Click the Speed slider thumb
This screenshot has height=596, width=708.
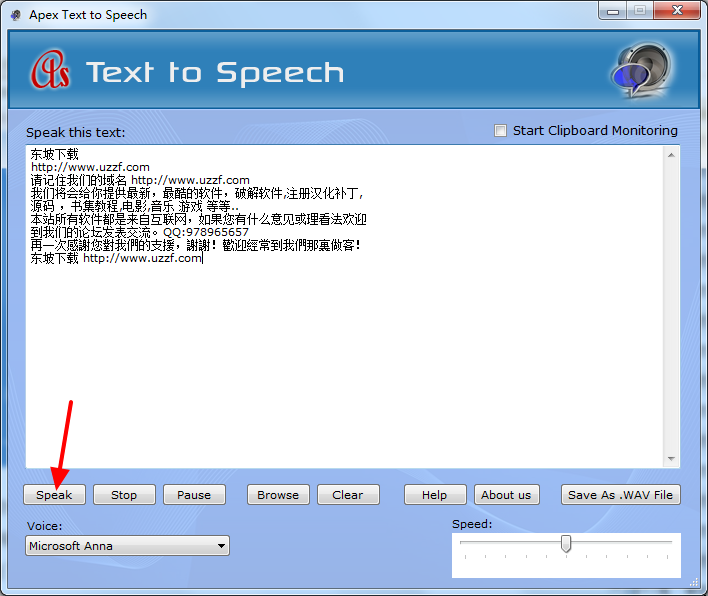566,543
